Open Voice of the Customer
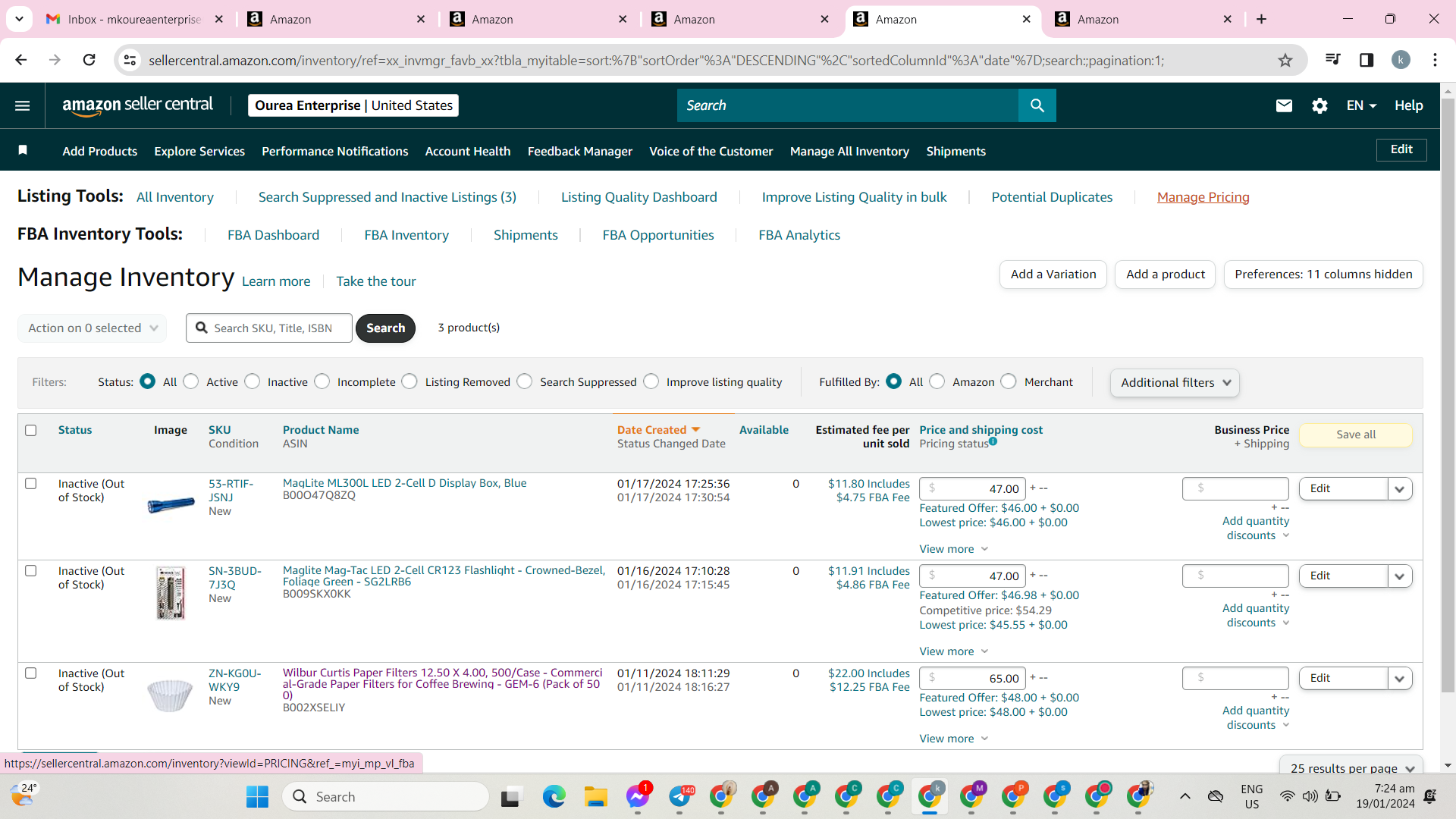The width and height of the screenshot is (1456, 819). (x=711, y=151)
